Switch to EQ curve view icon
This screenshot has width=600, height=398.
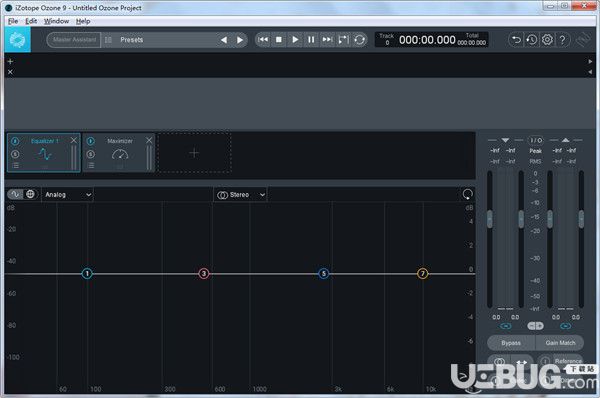pyautogui.click(x=15, y=194)
